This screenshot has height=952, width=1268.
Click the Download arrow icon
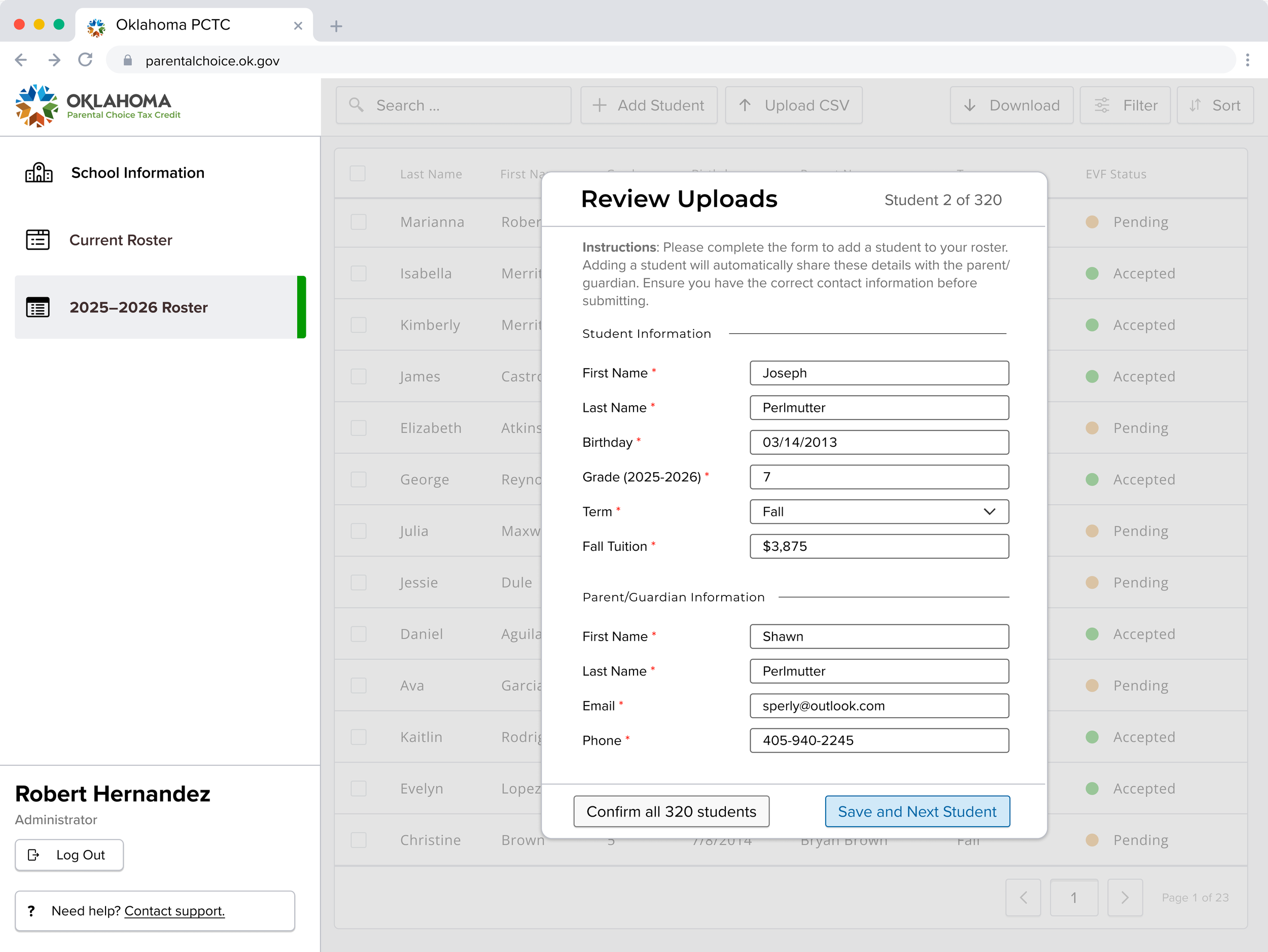[969, 105]
